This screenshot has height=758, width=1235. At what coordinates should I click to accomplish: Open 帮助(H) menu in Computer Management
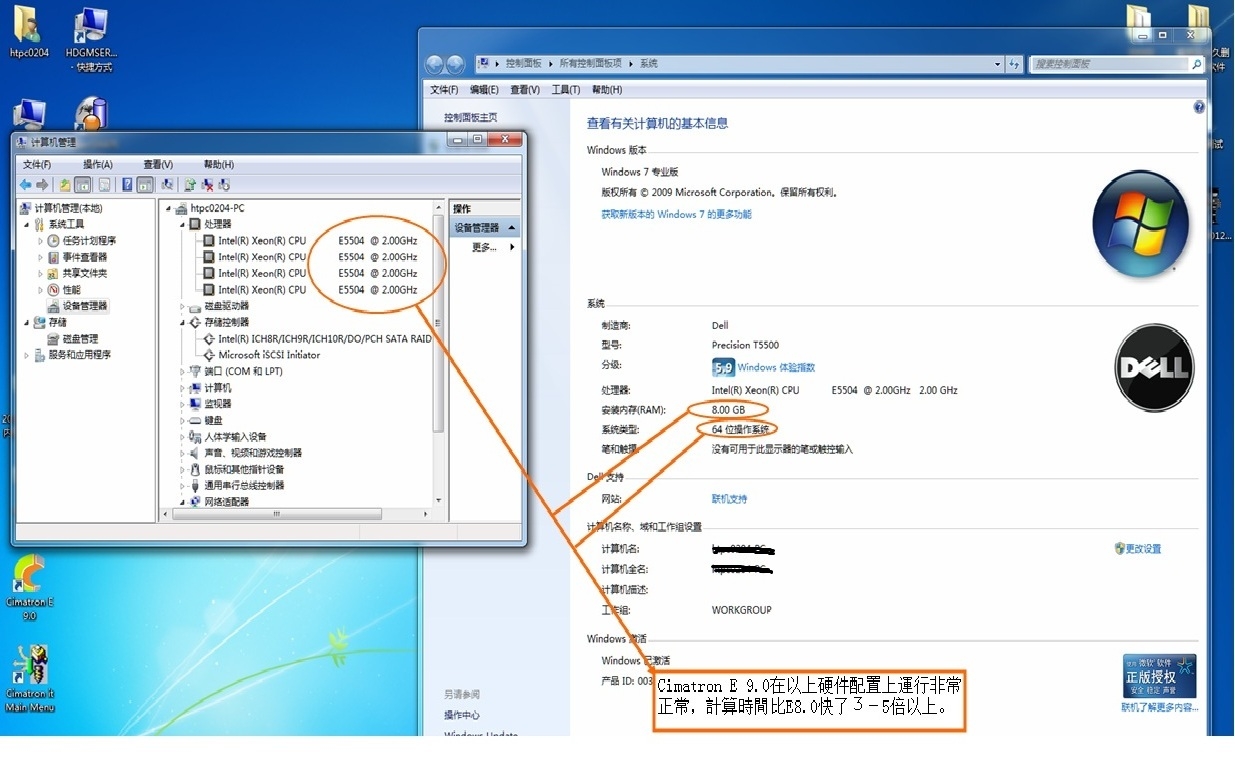pyautogui.click(x=219, y=165)
